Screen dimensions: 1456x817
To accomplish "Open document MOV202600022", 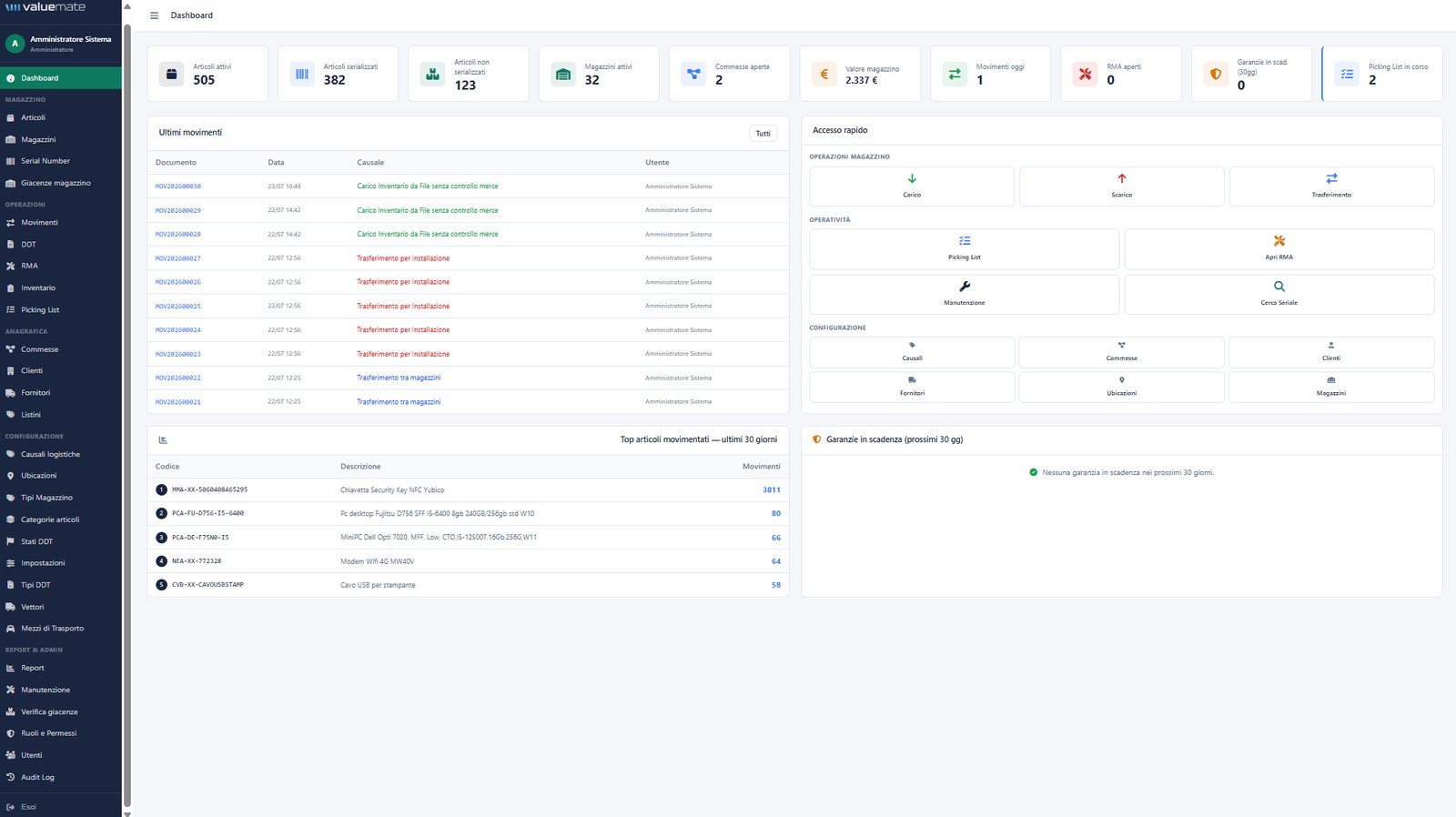I will (x=178, y=378).
